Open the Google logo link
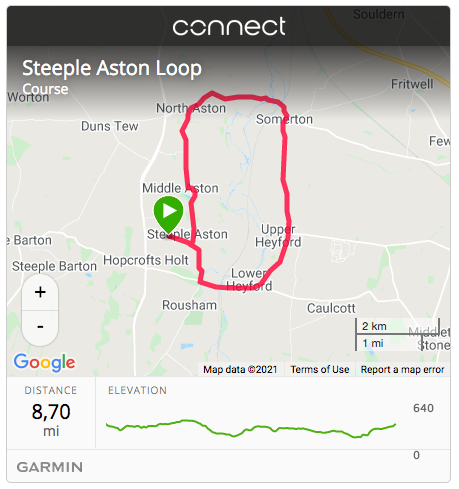459x489 pixels. coord(44,362)
